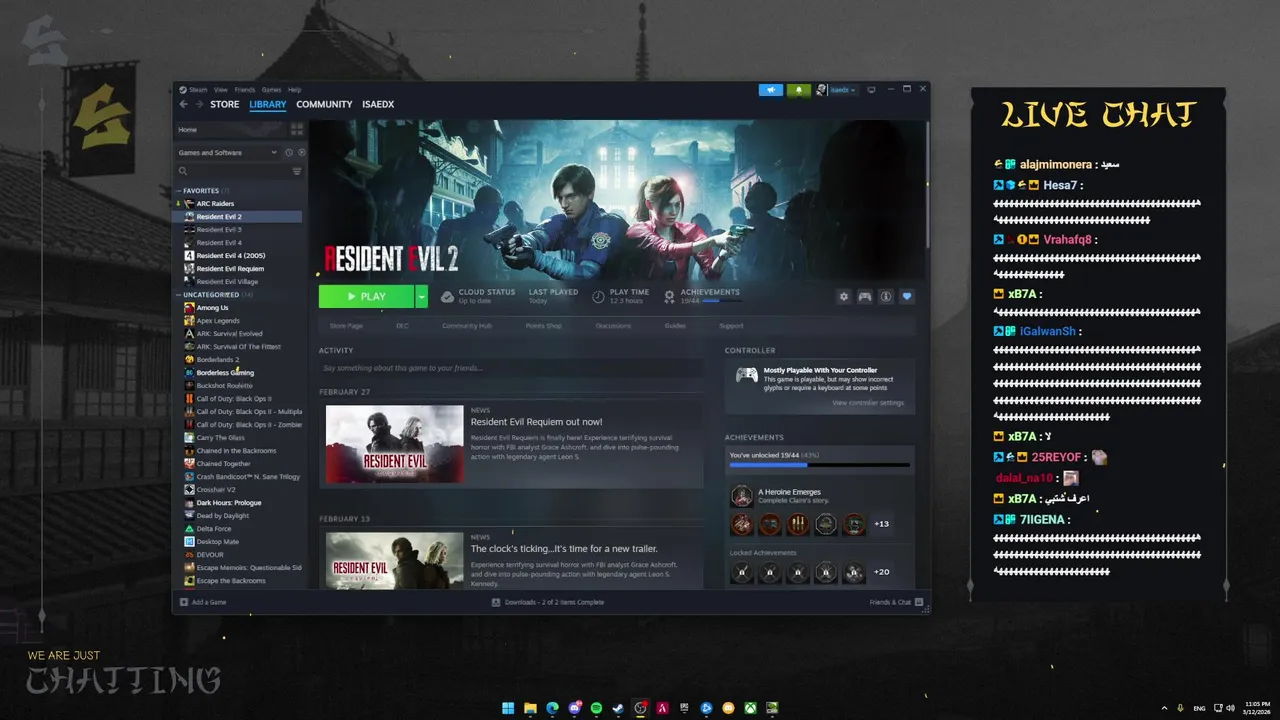1280x720 pixels.
Task: Select Among Us in the library list
Action: pyautogui.click(x=212, y=308)
